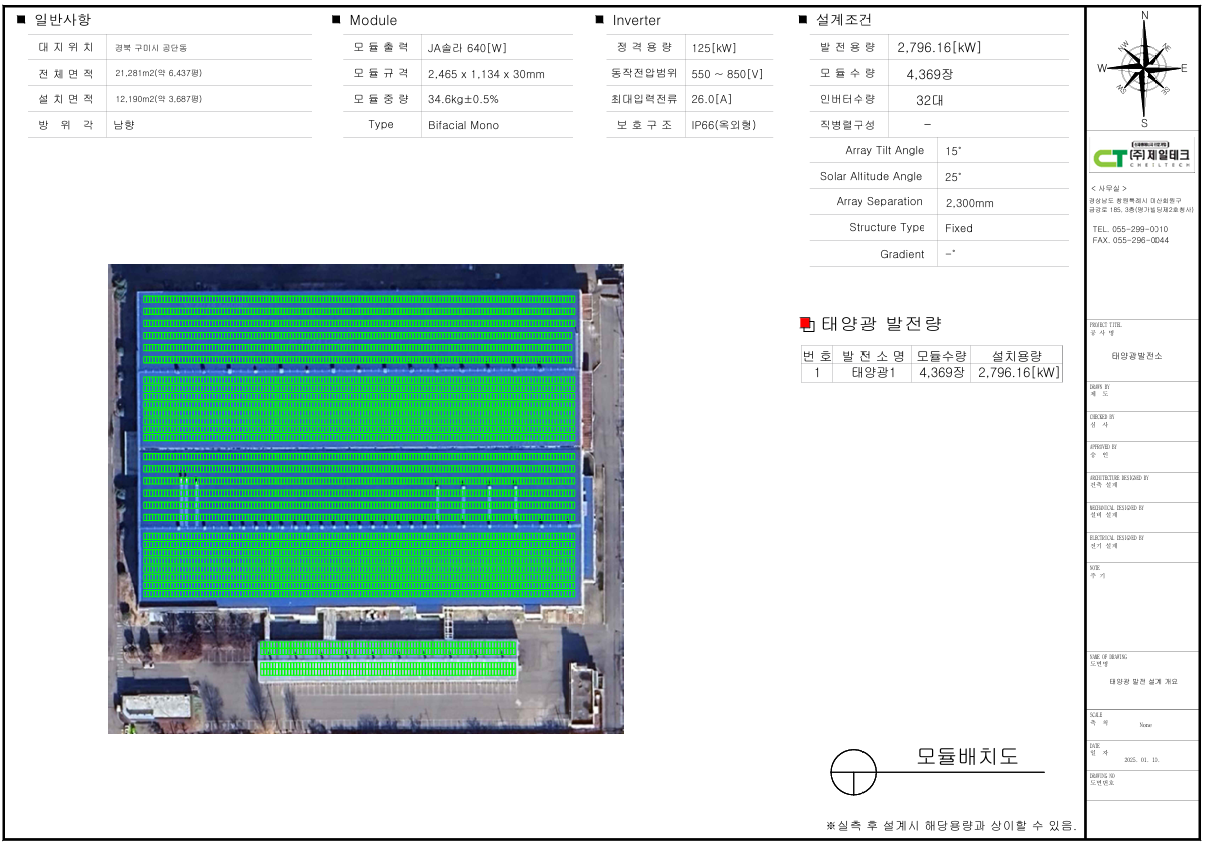1207x852 pixels.
Task: Click the red square beside 태양광 발전량
Action: pos(806,323)
